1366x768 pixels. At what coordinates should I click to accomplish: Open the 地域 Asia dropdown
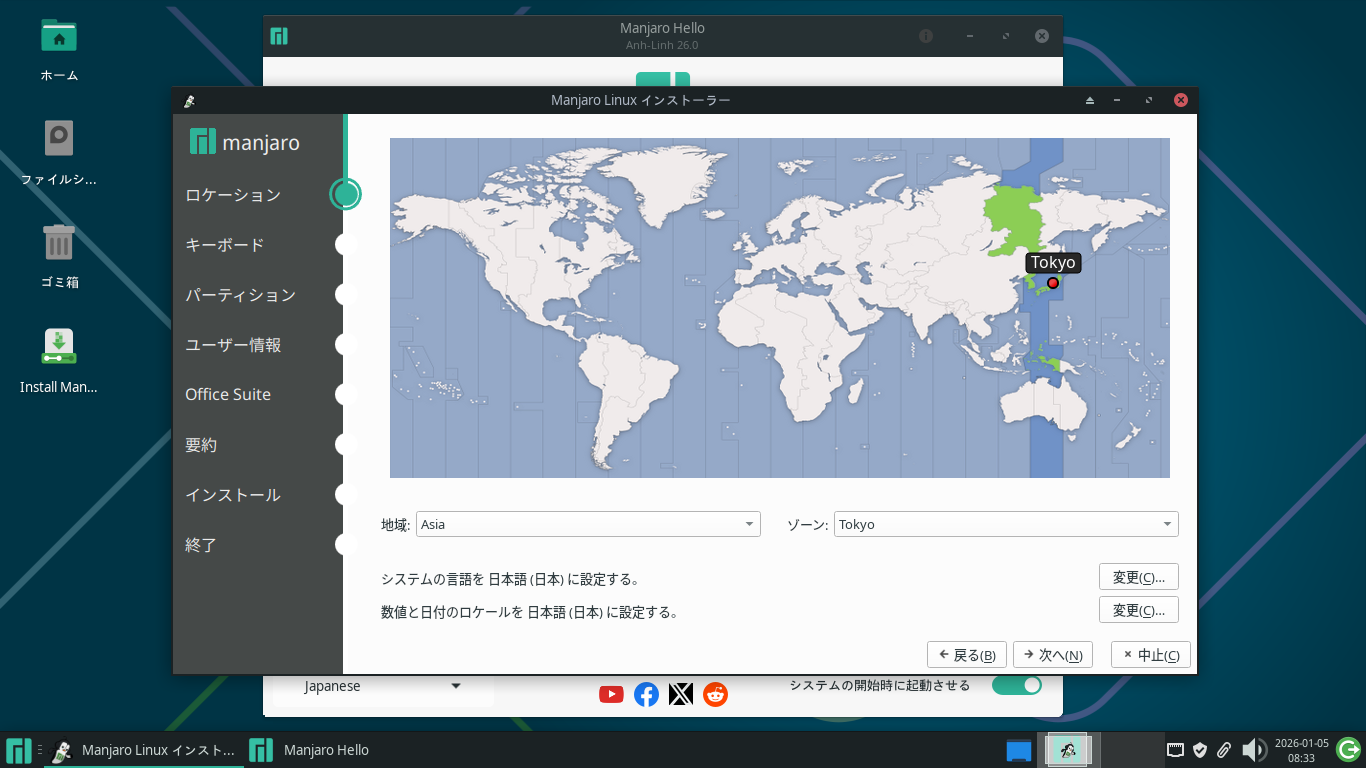coord(588,524)
